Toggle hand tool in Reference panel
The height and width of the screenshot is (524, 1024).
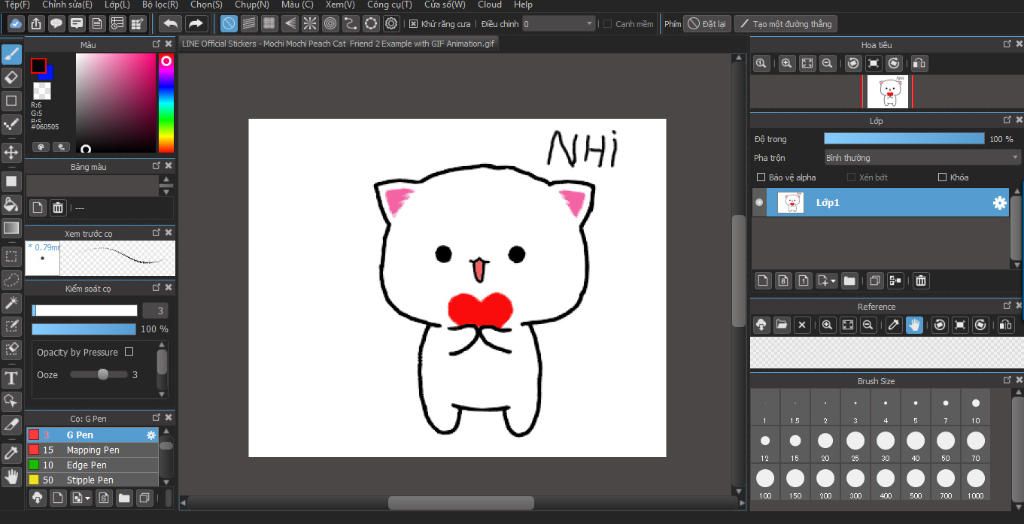pos(914,325)
